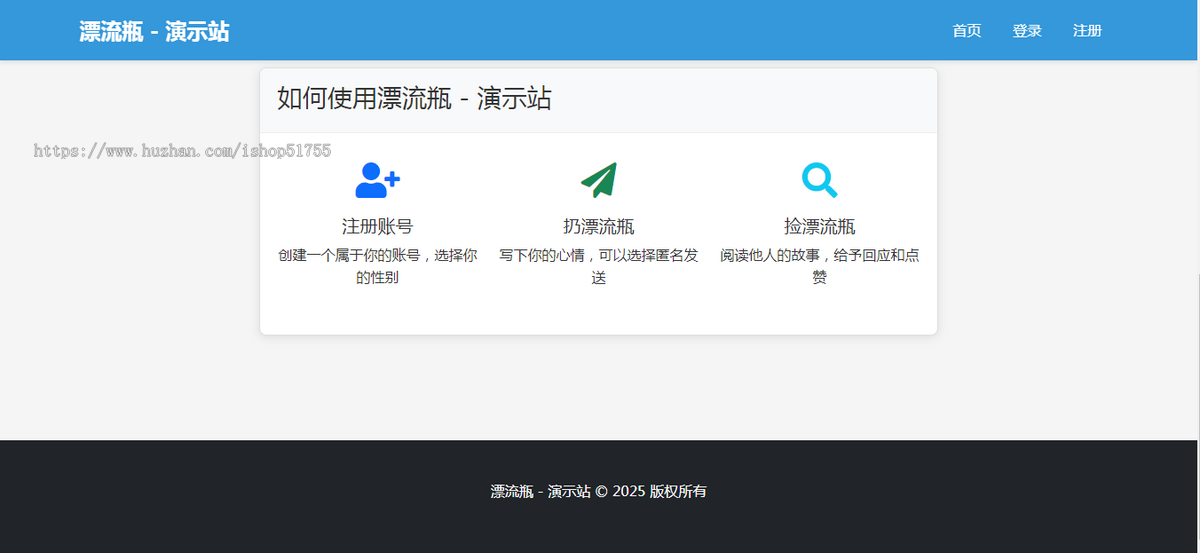Select the 注册账号 heading

coord(377,226)
